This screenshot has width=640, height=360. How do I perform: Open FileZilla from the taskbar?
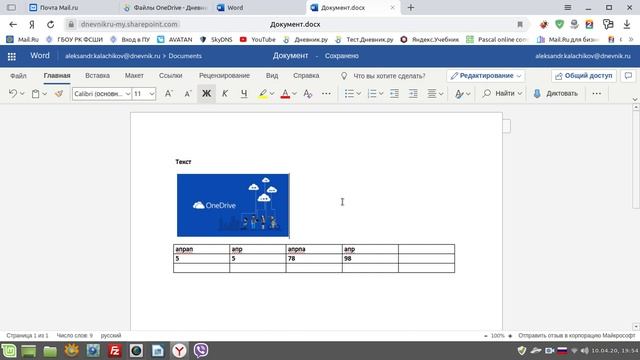pyautogui.click(x=115, y=351)
